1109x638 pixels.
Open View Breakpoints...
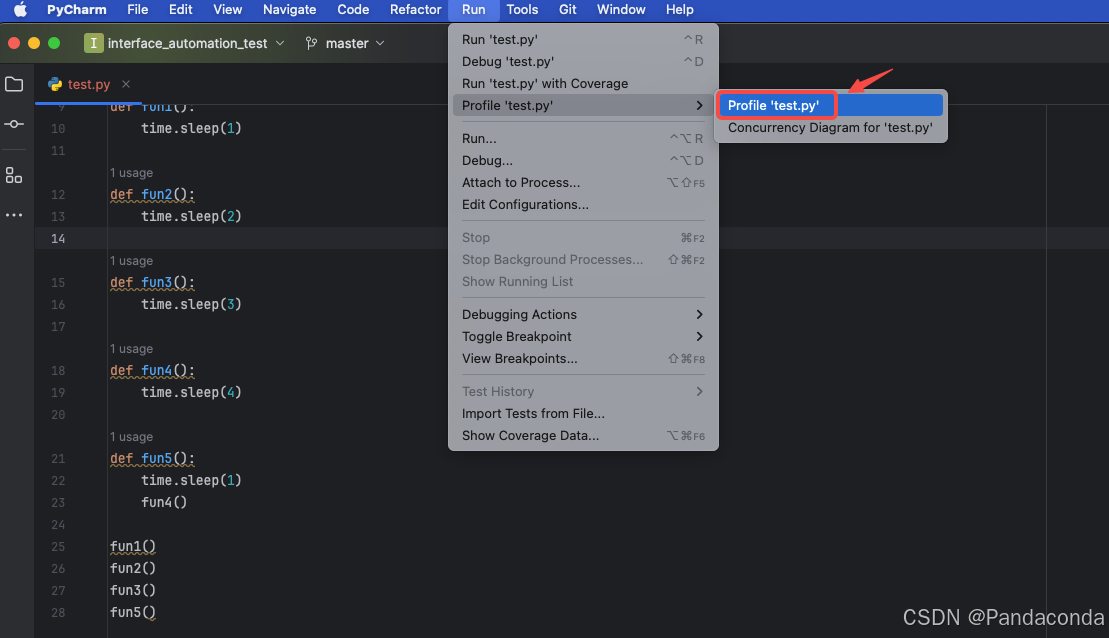pos(583,359)
